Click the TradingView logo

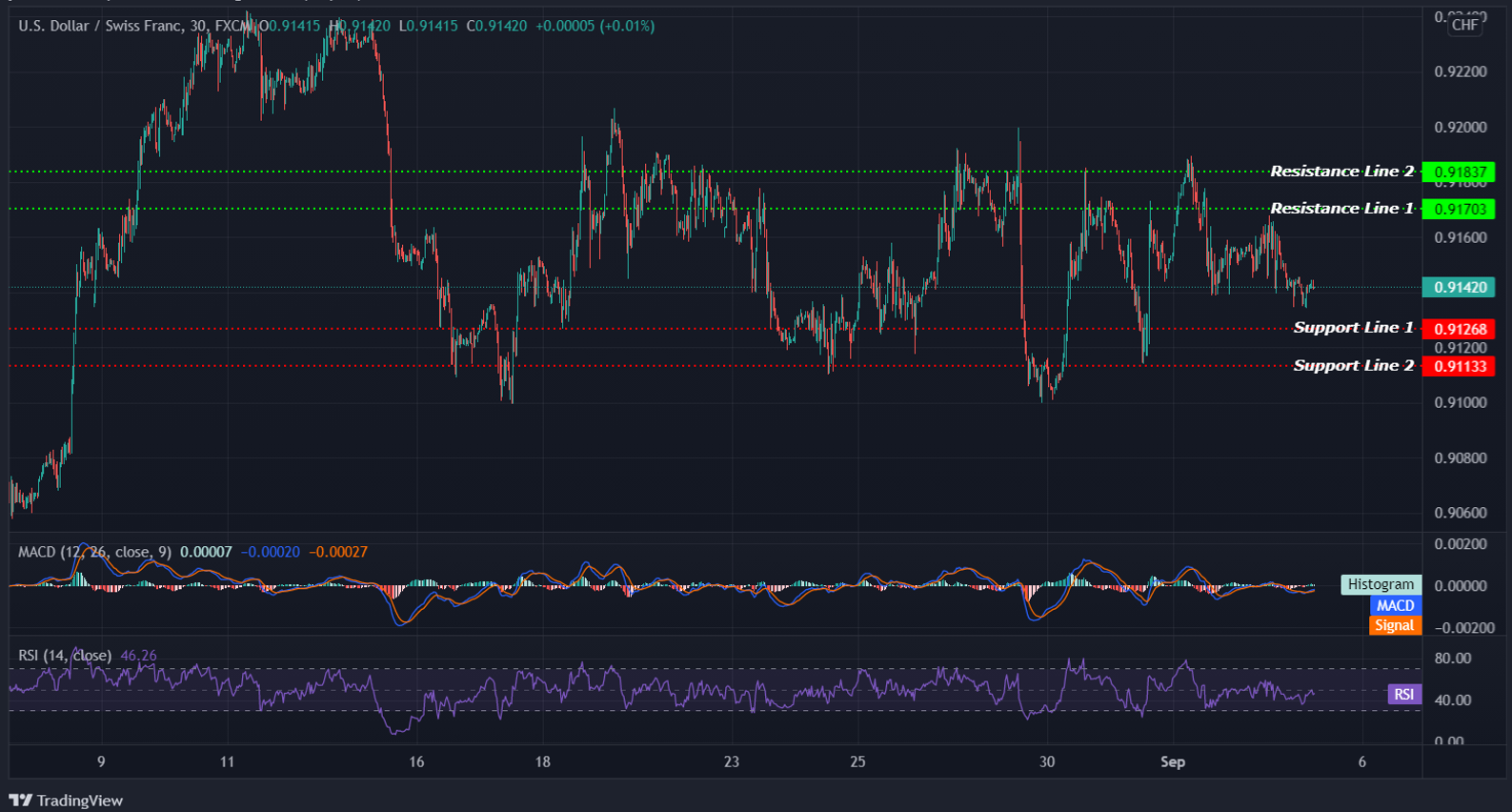tap(67, 801)
